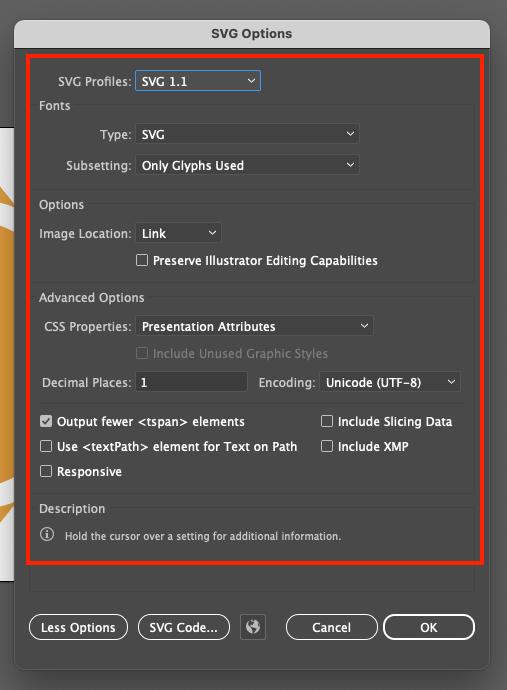
Task: Open the Fonts Type dropdown
Action: [247, 134]
